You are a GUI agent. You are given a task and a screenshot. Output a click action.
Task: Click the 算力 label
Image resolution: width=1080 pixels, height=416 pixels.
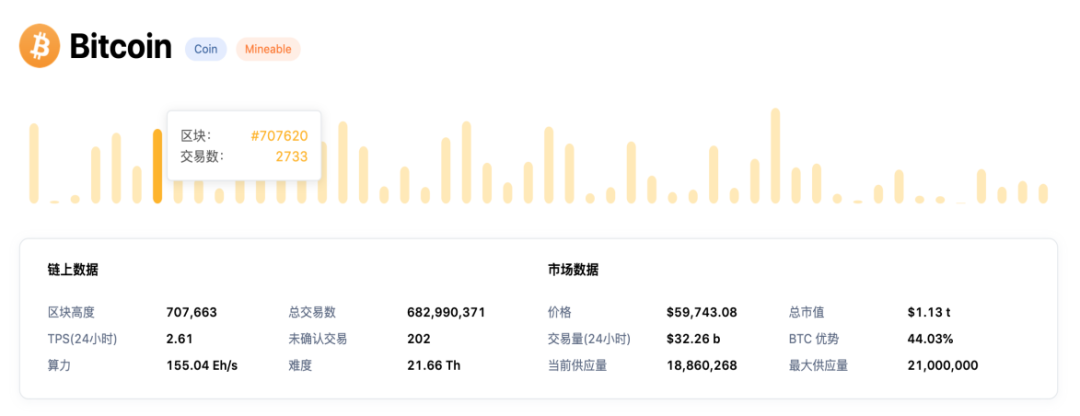59,366
